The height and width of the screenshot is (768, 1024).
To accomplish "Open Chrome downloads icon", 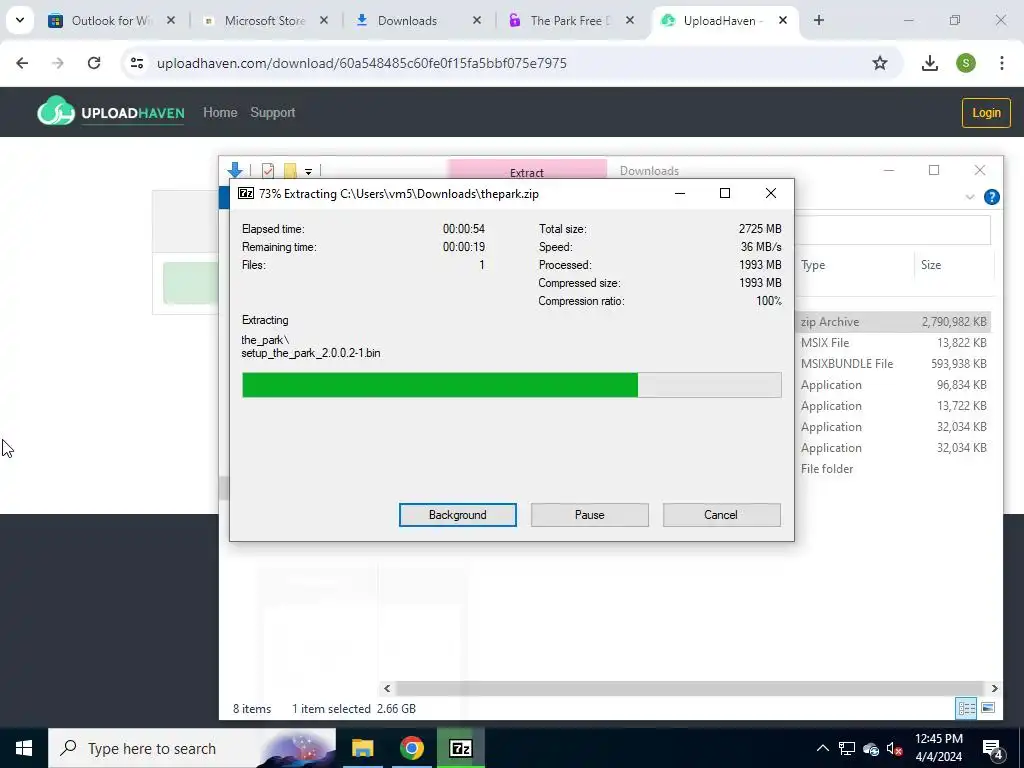I will (929, 63).
